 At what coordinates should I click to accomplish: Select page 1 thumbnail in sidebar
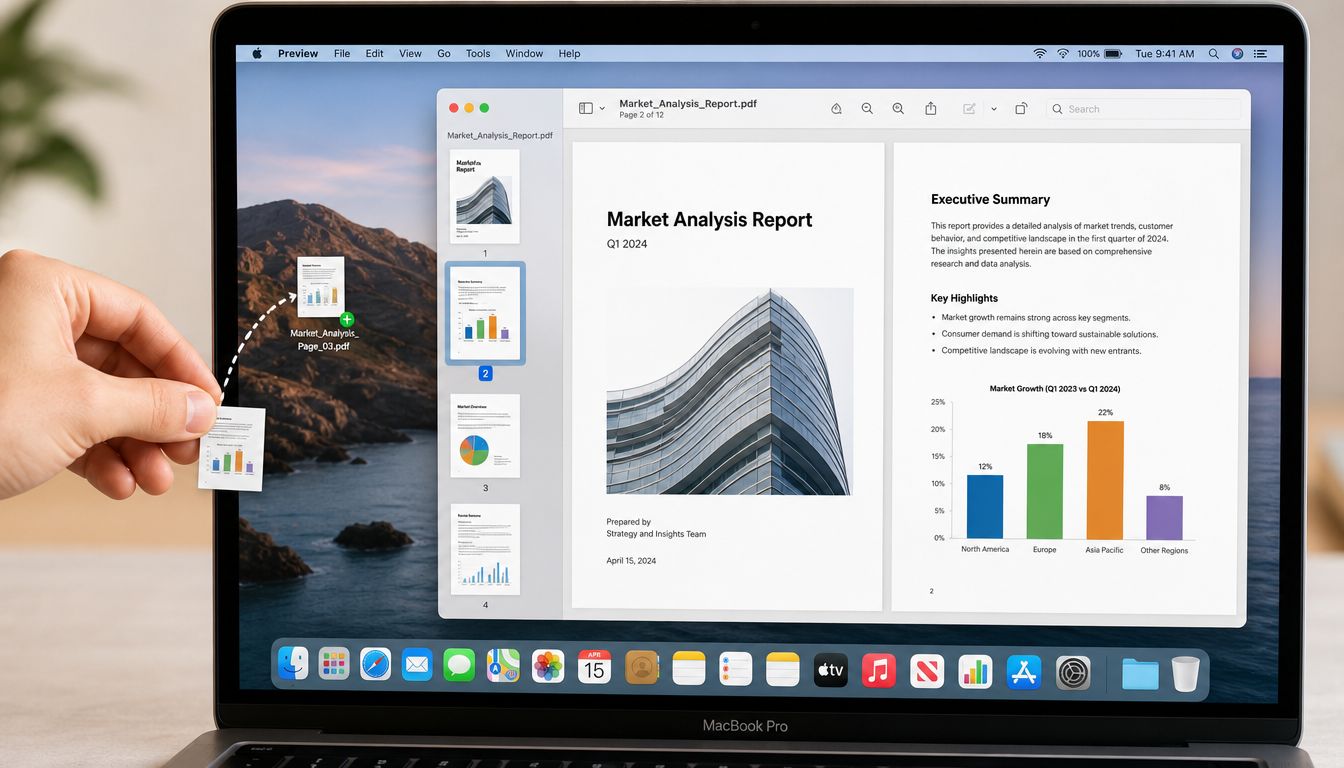tap(485, 196)
